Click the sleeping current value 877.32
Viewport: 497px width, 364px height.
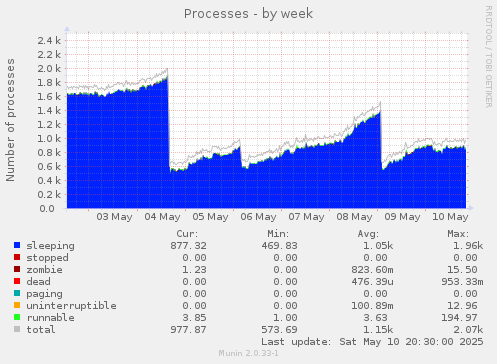189,246
